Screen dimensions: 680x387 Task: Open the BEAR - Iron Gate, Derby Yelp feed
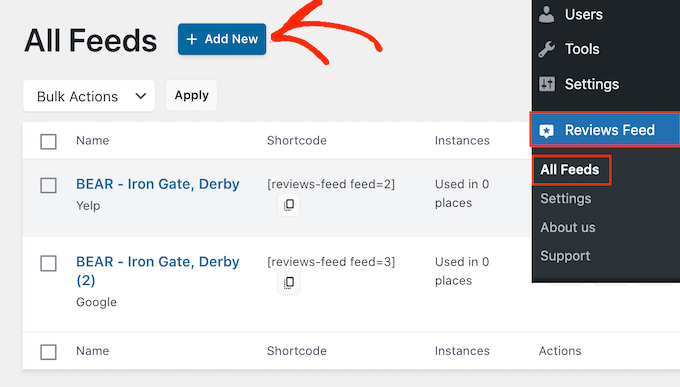tap(157, 184)
